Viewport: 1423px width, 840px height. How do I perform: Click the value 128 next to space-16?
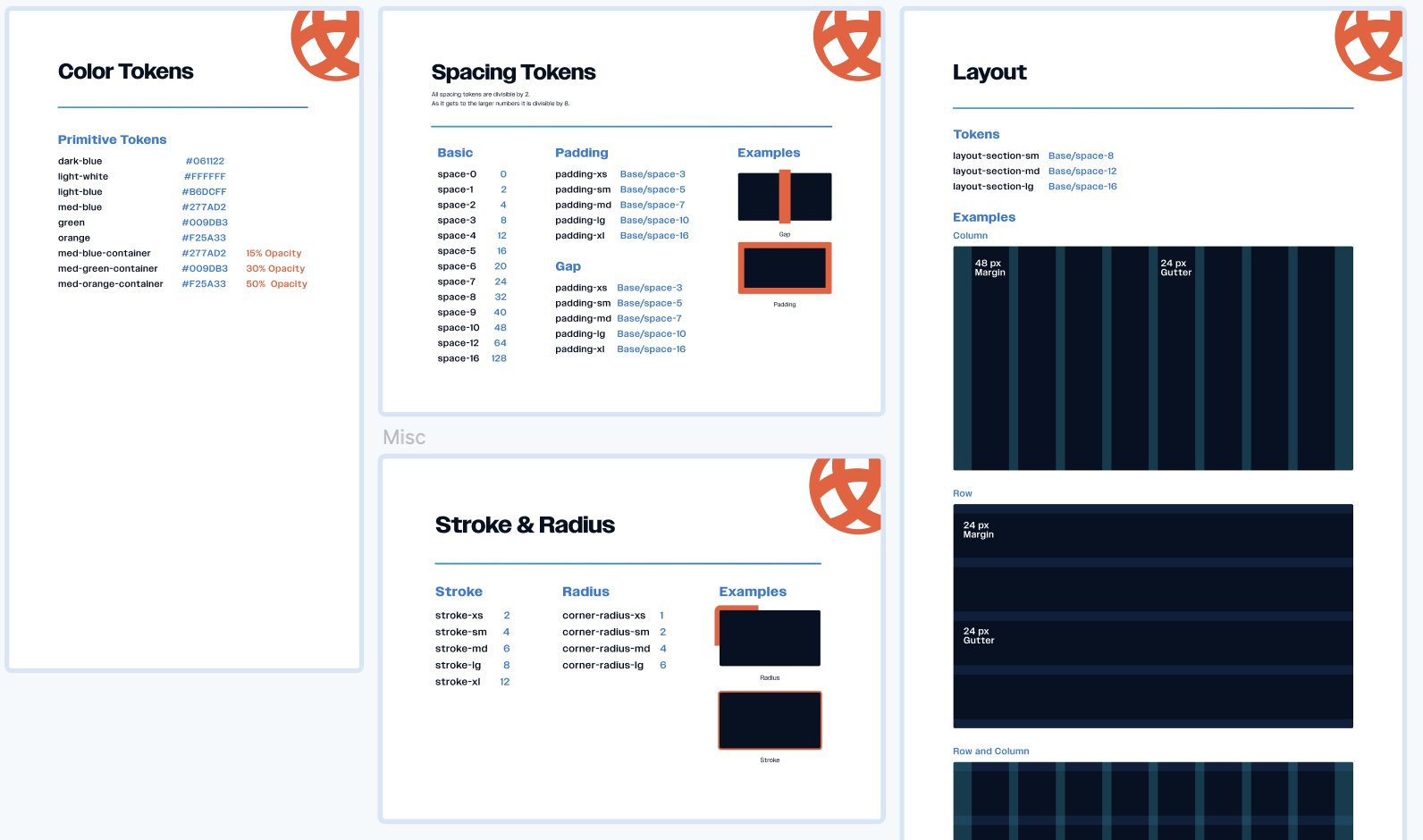click(499, 359)
